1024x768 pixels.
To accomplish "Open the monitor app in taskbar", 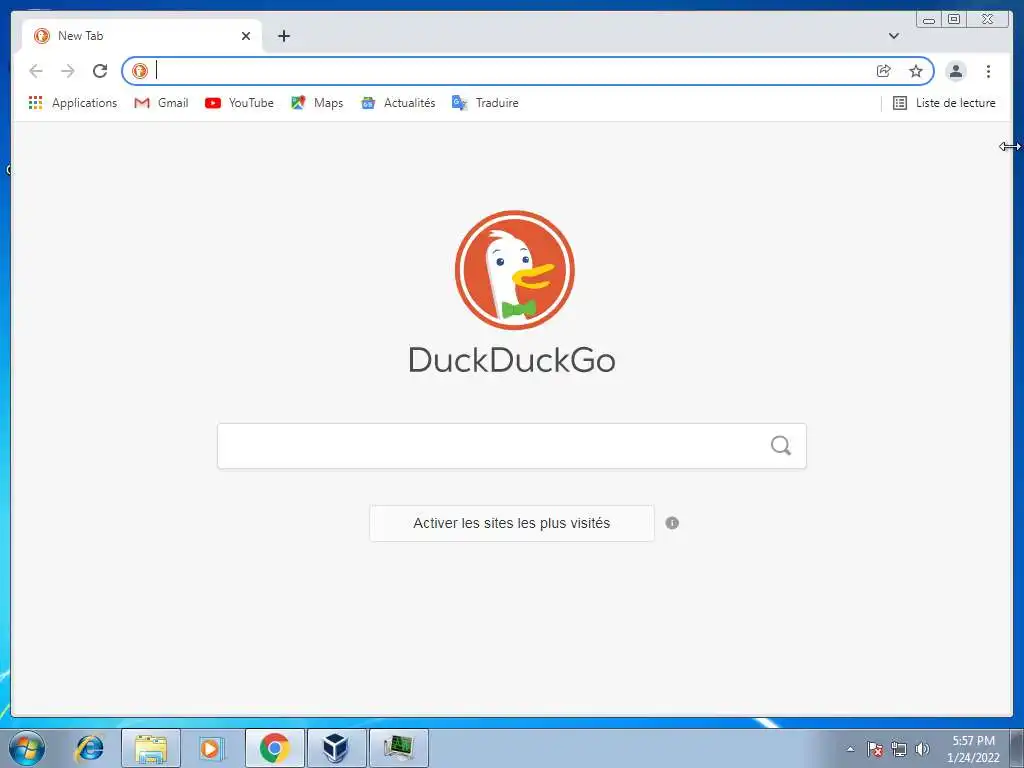I will coord(398,748).
